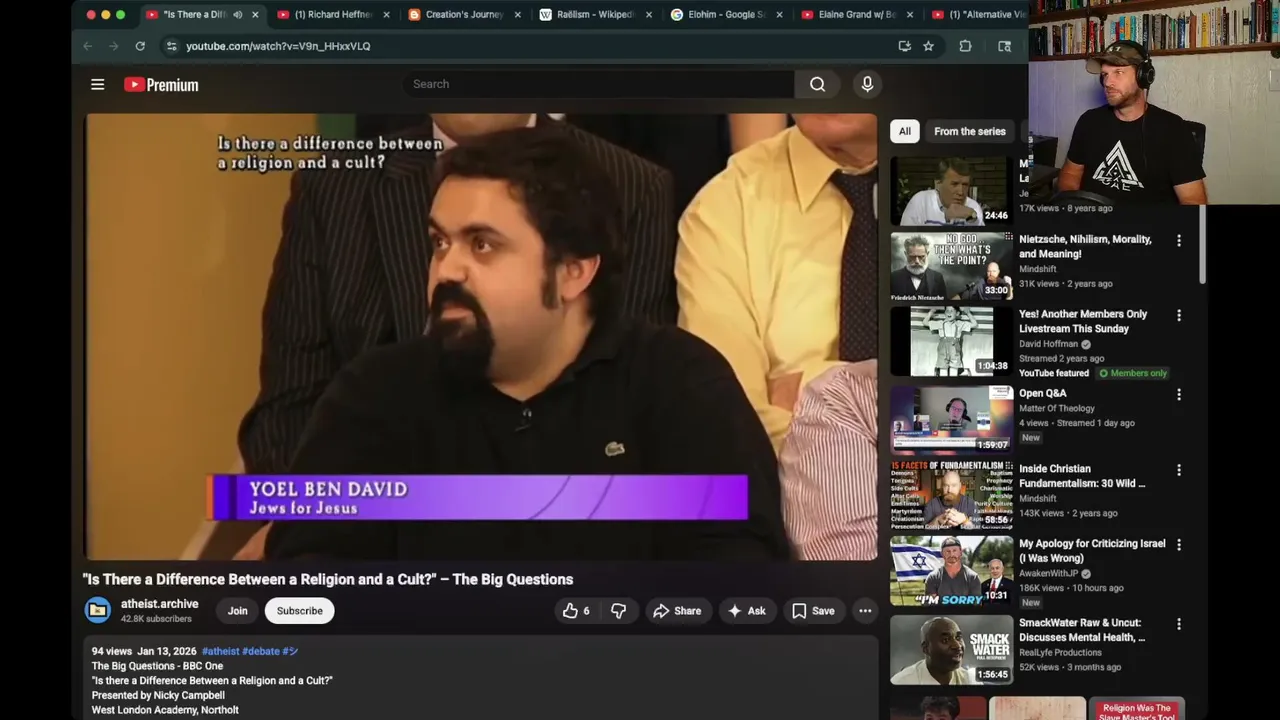Open 'My Apology for Criticizing Israel' title
The width and height of the screenshot is (1280, 720).
tap(1092, 551)
